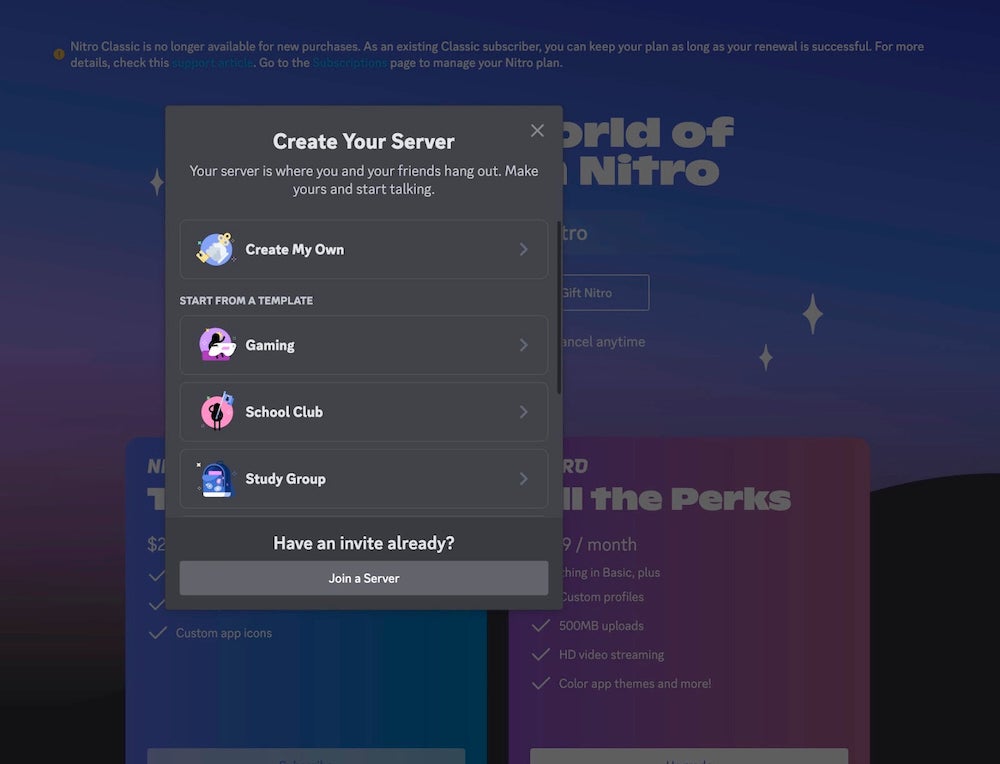This screenshot has width=1000, height=764.
Task: Click Join a Server button
Action: click(x=364, y=578)
